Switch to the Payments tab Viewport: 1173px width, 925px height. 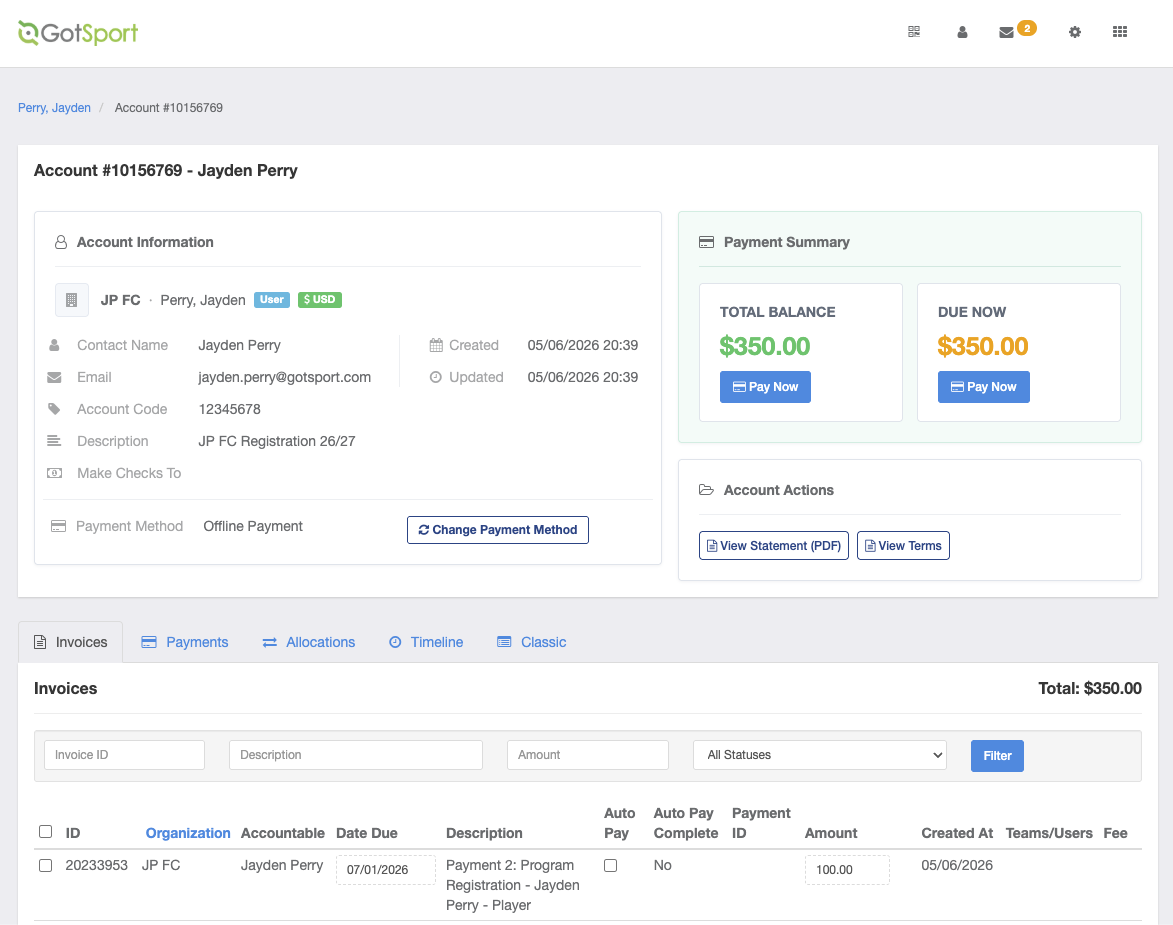185,642
